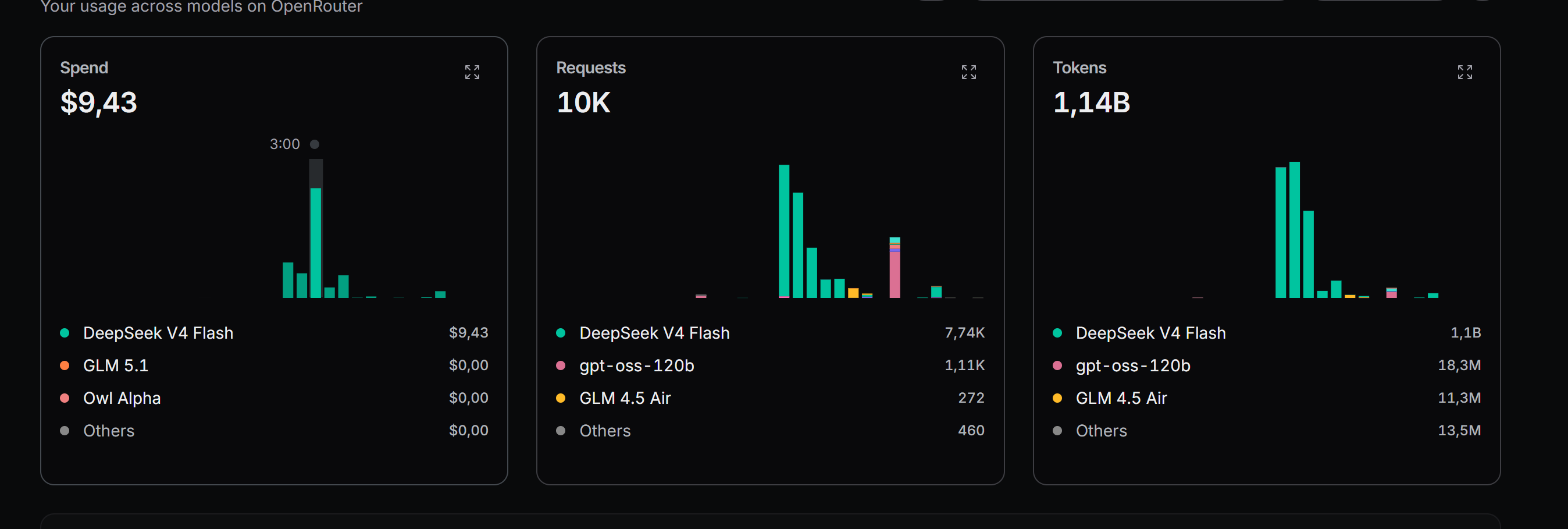Click the 272 request count
Screen dimensions: 1568x529
(971, 397)
